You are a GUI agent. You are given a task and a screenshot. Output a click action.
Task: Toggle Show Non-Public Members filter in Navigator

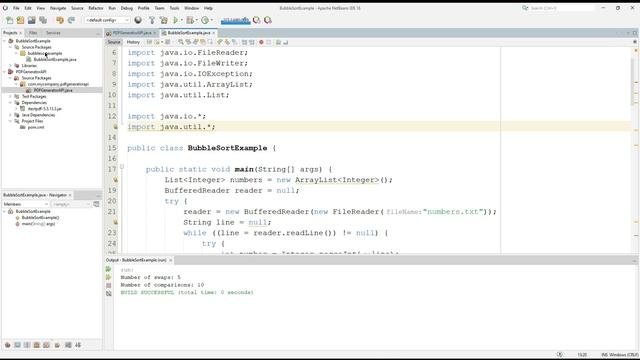[x=37, y=345]
